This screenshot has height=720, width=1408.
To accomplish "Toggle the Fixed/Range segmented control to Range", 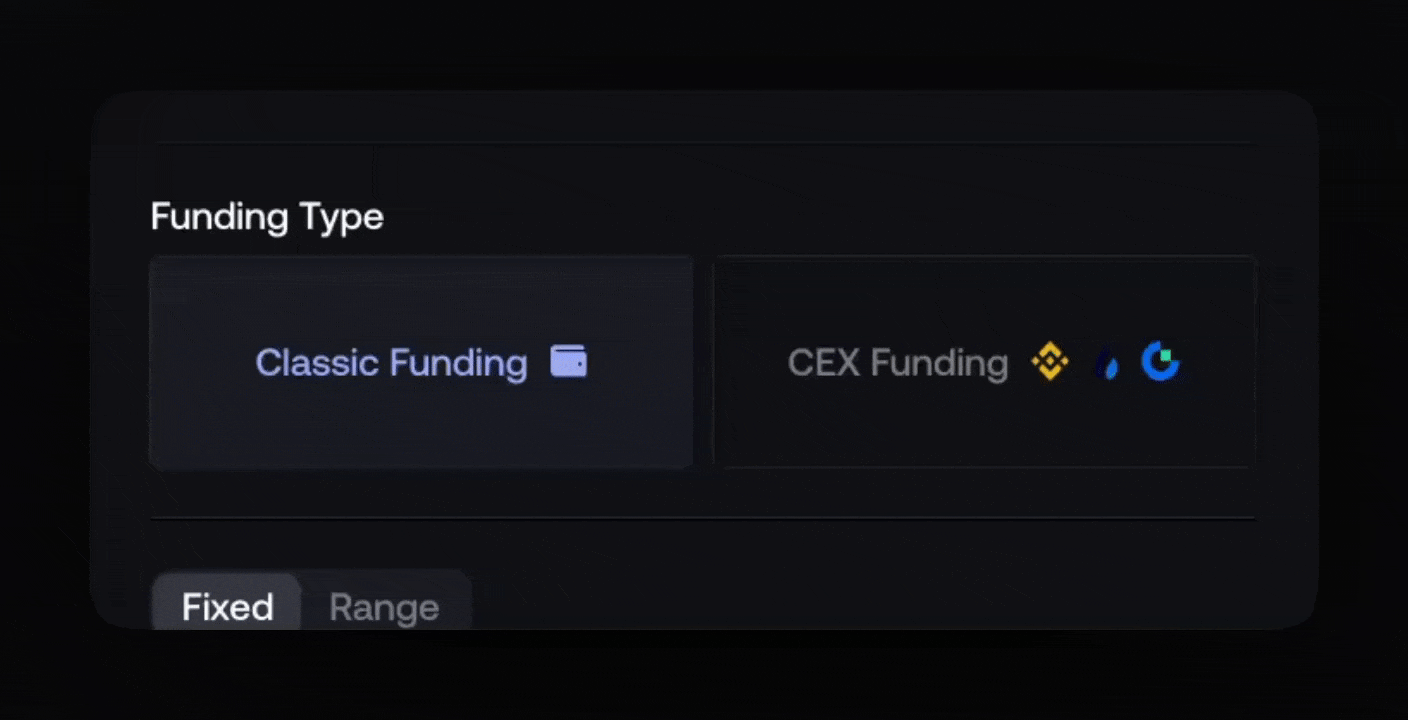I will 384,607.
